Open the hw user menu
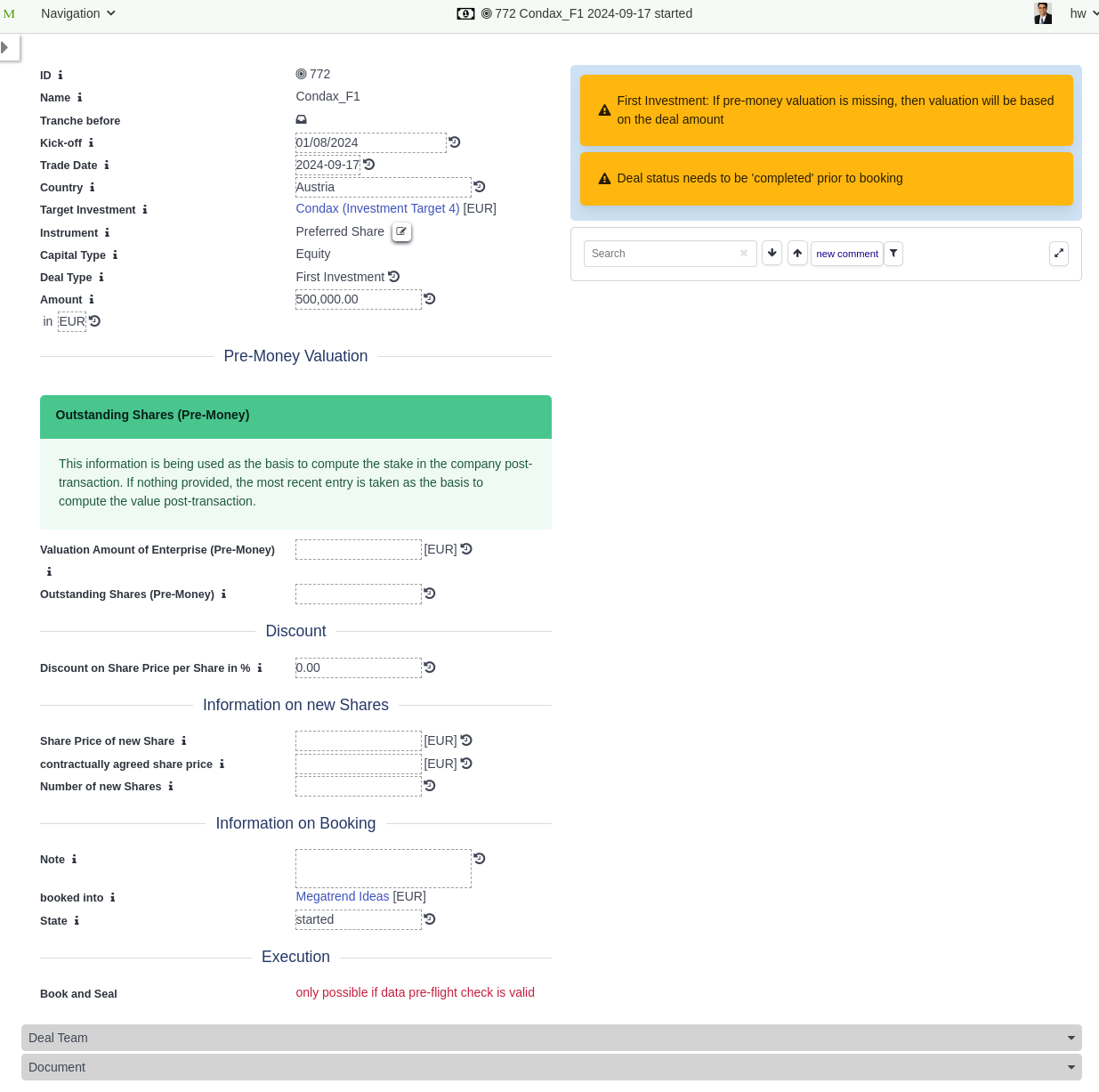 [1082, 13]
